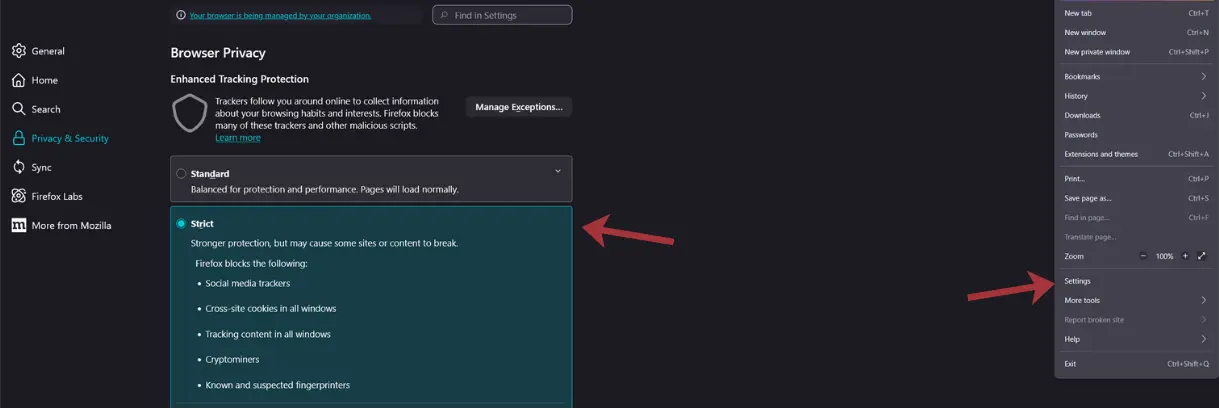
Task: Open the More tools submenu
Action: tap(1203, 300)
